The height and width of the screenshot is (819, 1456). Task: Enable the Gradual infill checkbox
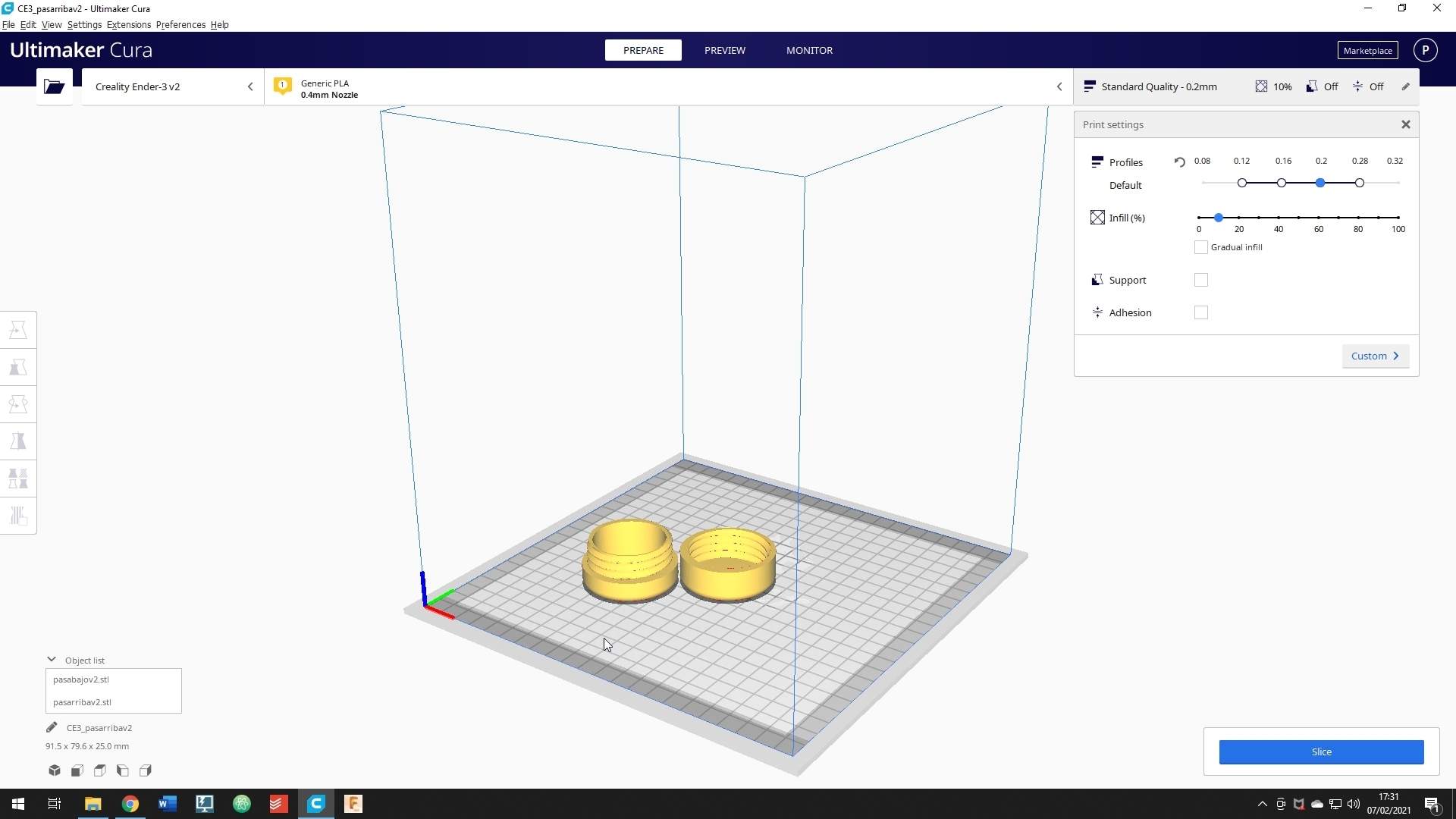[1200, 247]
